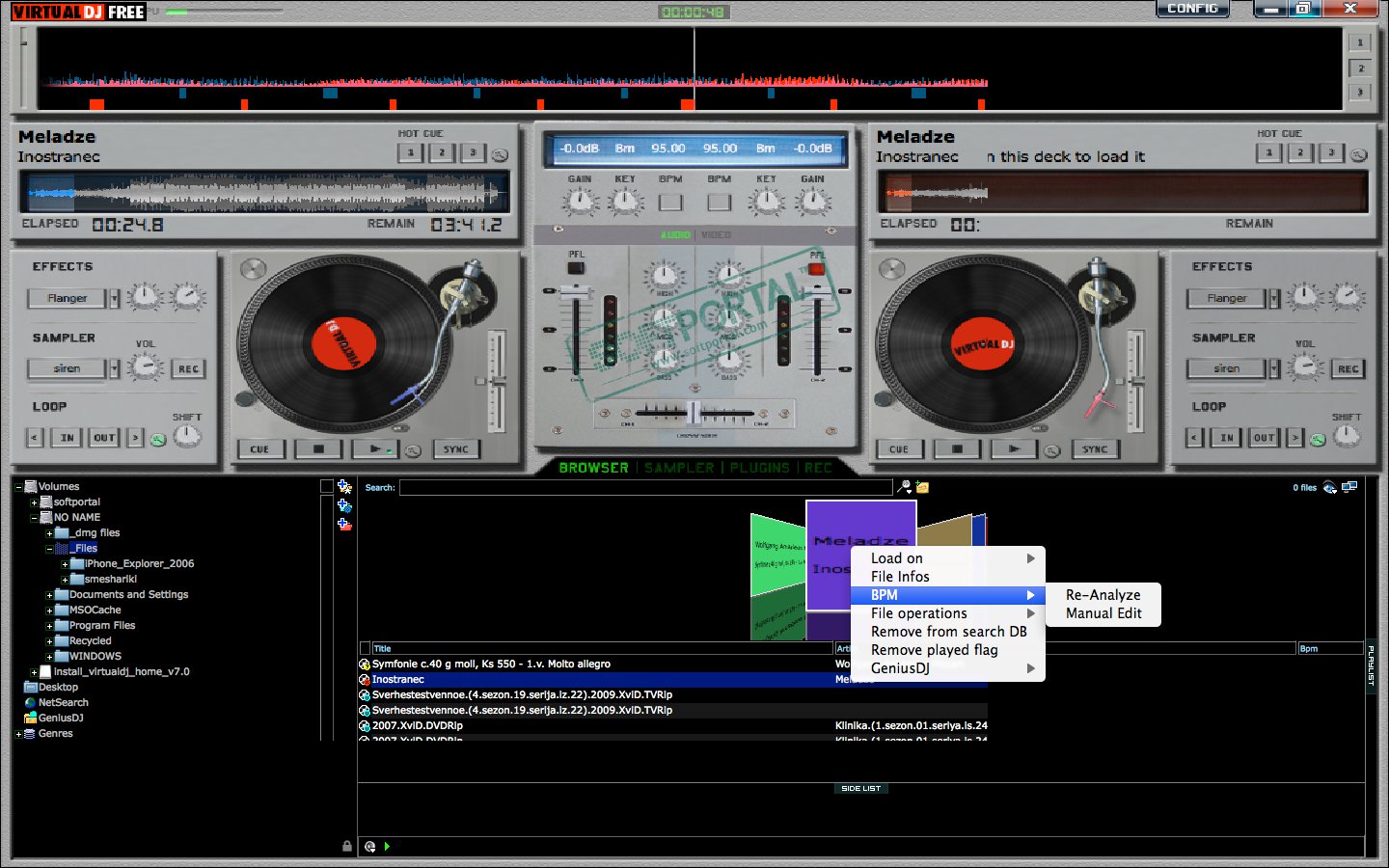
Task: Click inside the Search input field
Action: coord(644,488)
